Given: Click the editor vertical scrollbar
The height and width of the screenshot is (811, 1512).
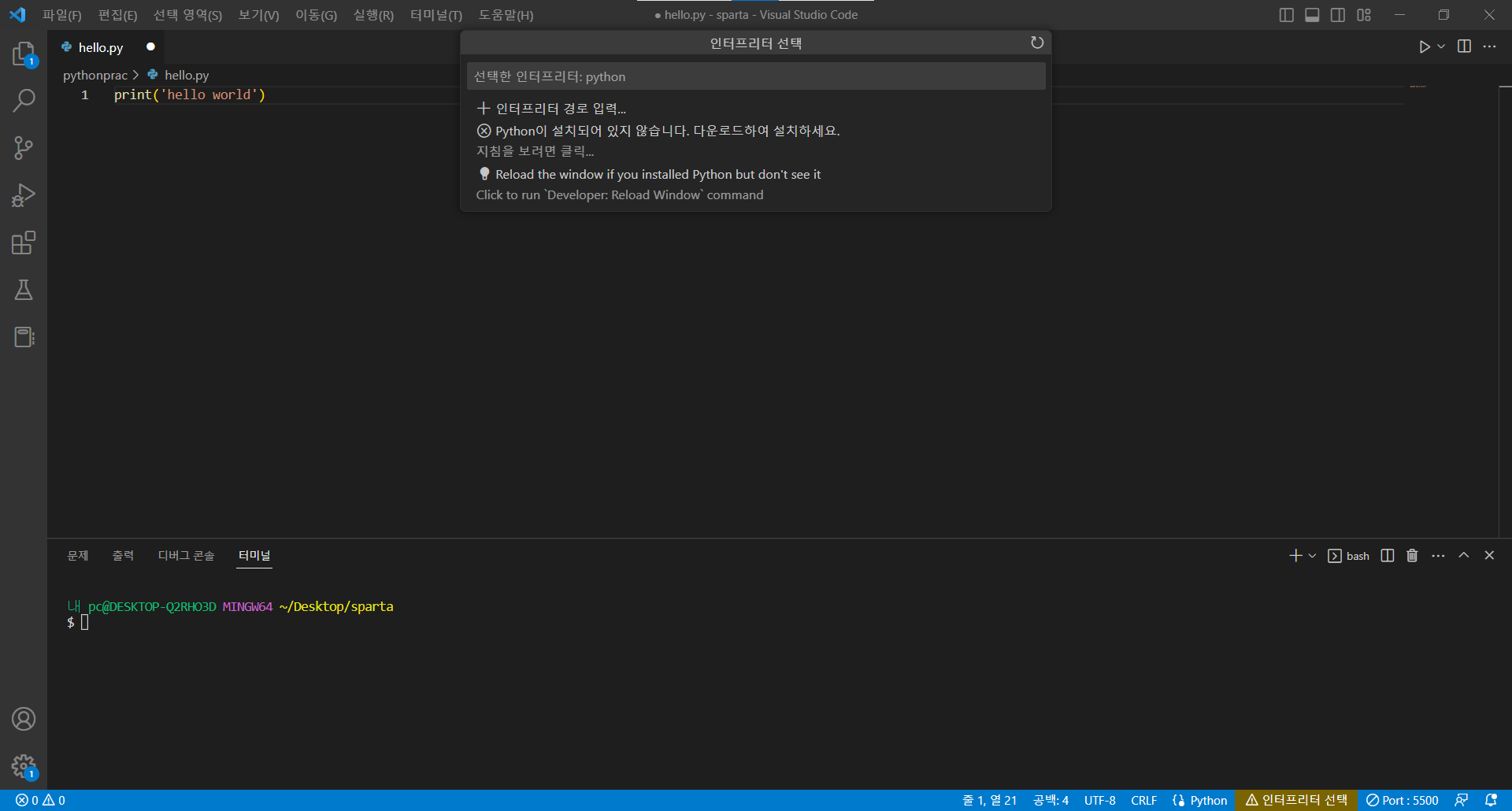Looking at the screenshot, I should (x=1505, y=312).
